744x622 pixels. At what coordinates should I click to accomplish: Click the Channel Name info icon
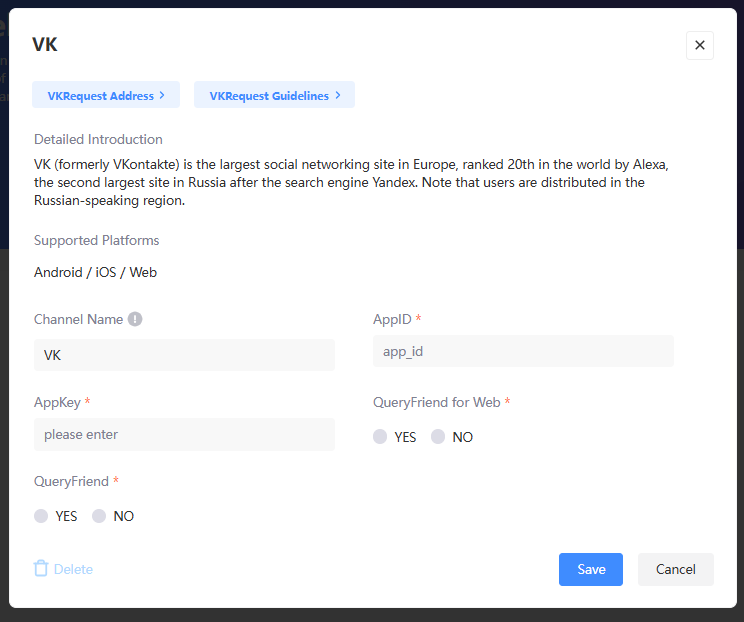click(x=135, y=319)
